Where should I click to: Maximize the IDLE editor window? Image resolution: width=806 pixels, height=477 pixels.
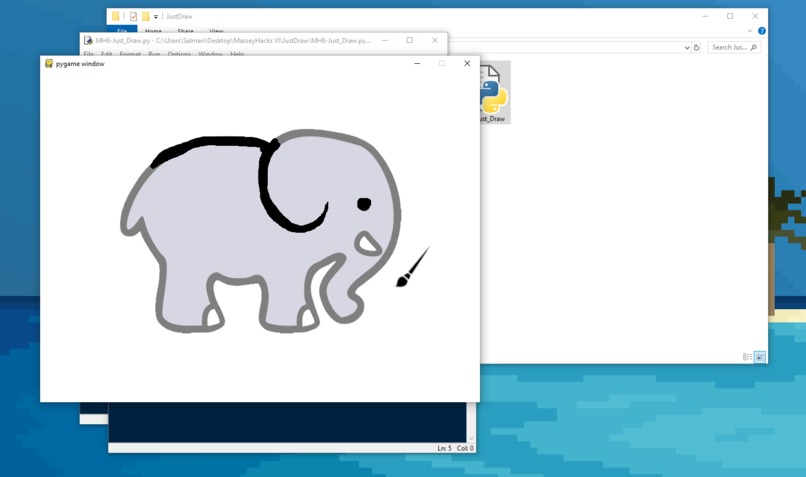410,40
